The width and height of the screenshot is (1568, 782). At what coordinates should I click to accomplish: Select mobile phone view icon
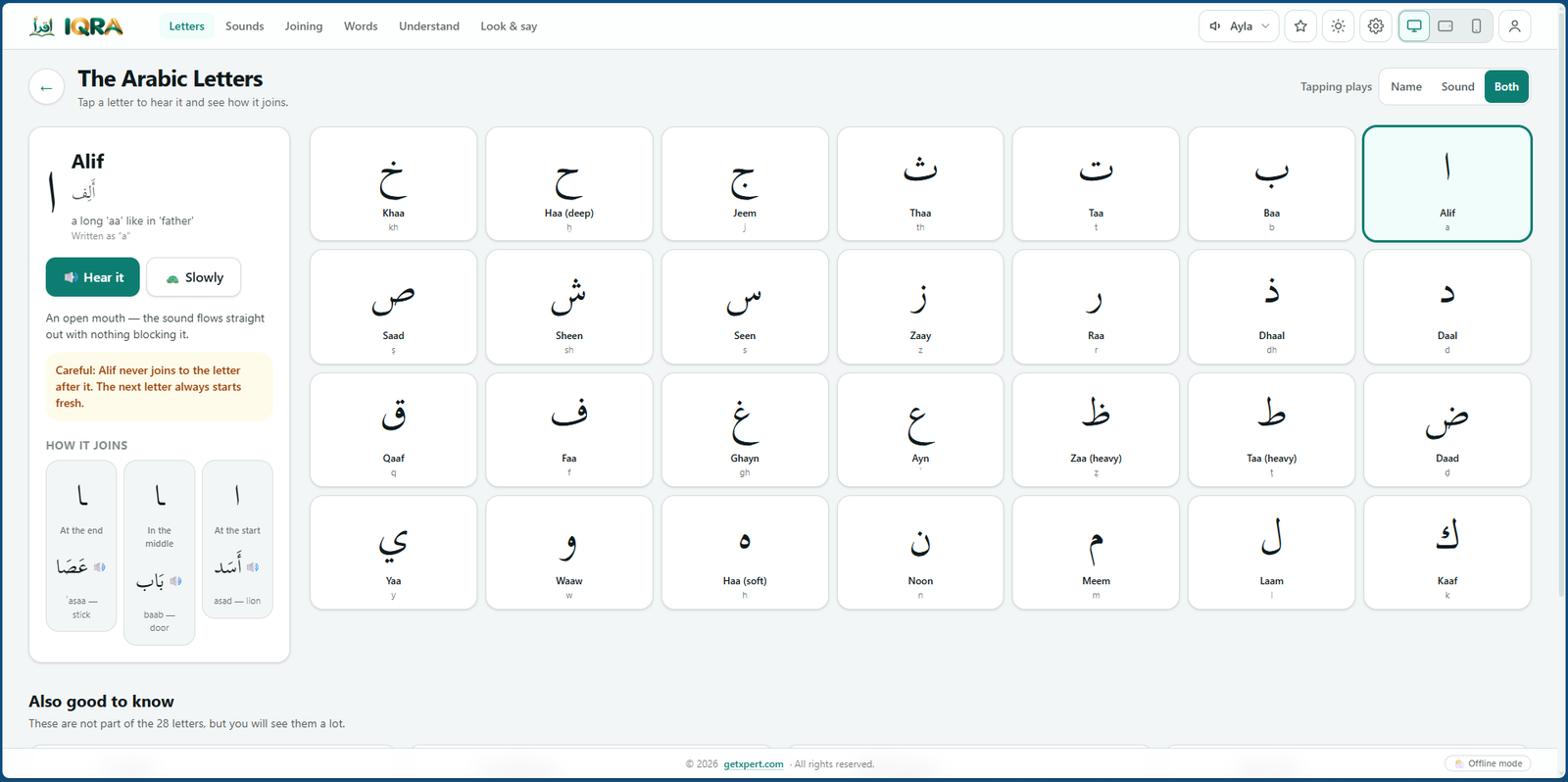pos(1476,26)
